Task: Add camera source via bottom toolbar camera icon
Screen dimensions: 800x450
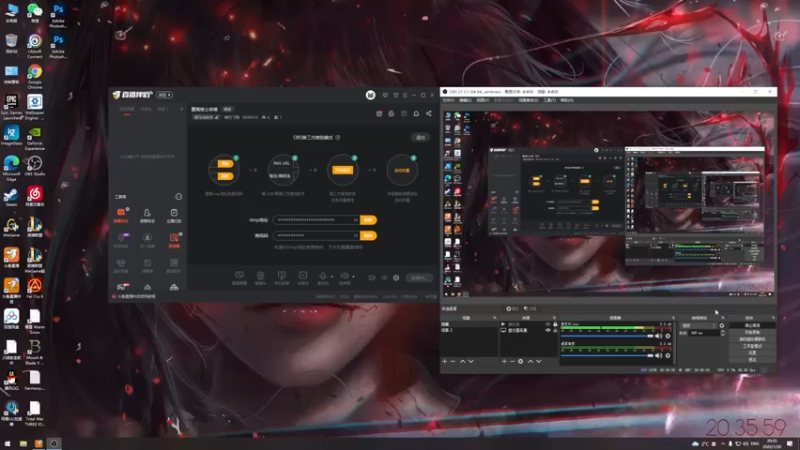Action: pyautogui.click(x=260, y=276)
